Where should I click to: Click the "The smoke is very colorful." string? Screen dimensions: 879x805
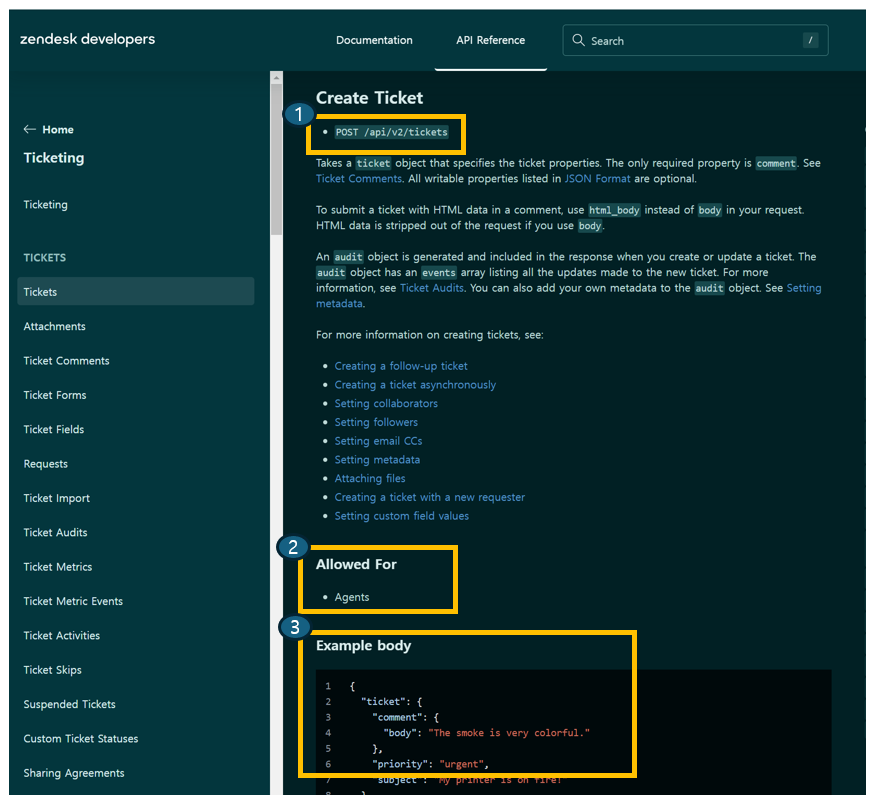pyautogui.click(x=508, y=733)
